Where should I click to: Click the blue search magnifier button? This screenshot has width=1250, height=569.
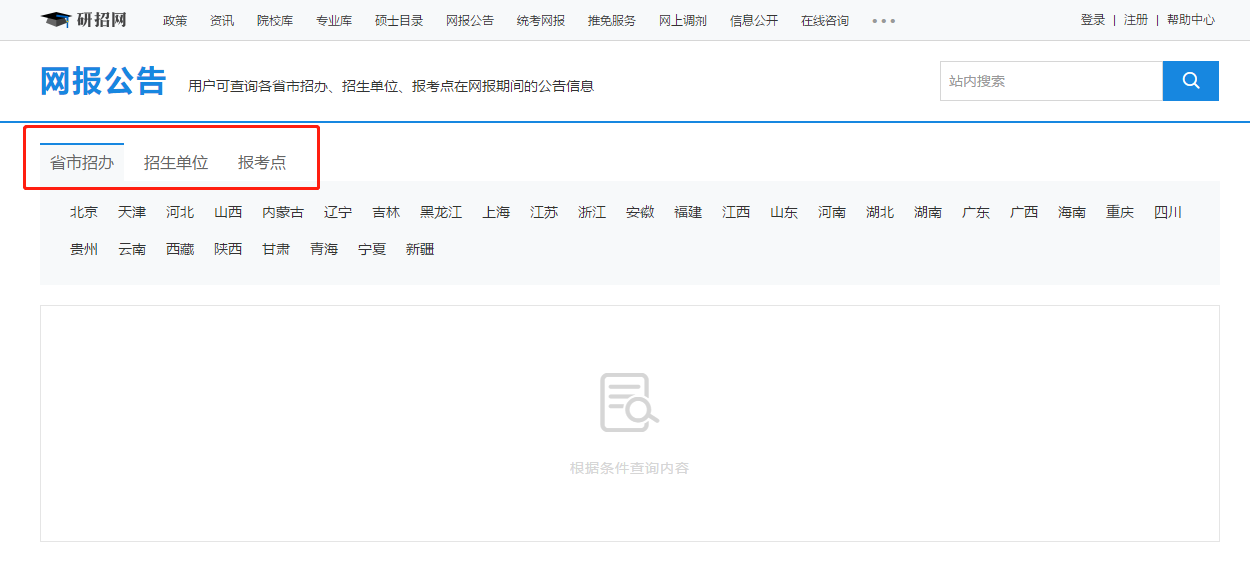tap(1190, 81)
